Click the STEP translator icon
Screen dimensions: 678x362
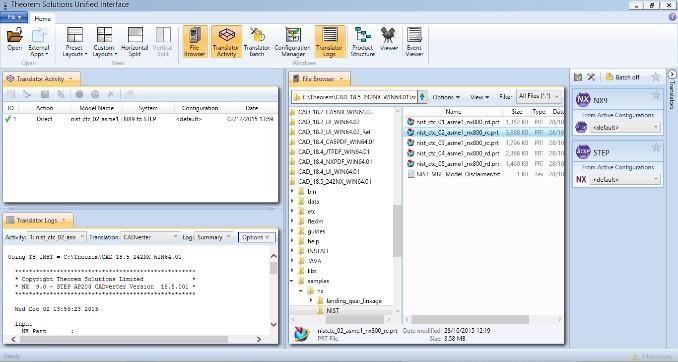(x=583, y=152)
